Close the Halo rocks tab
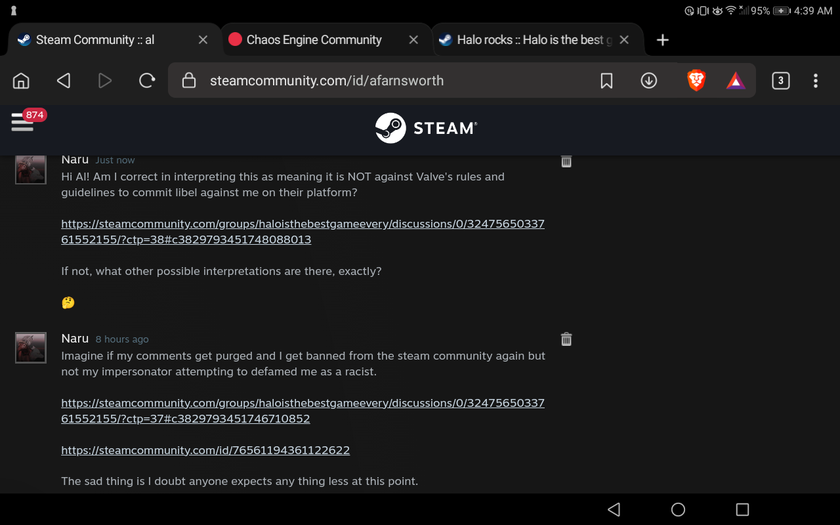 tap(624, 40)
